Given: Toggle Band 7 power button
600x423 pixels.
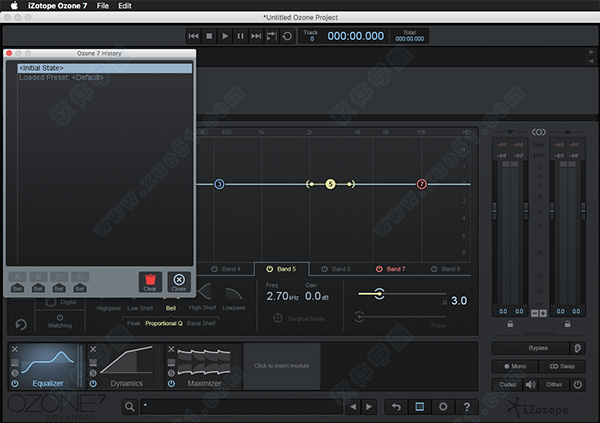Looking at the screenshot, I should pos(379,269).
